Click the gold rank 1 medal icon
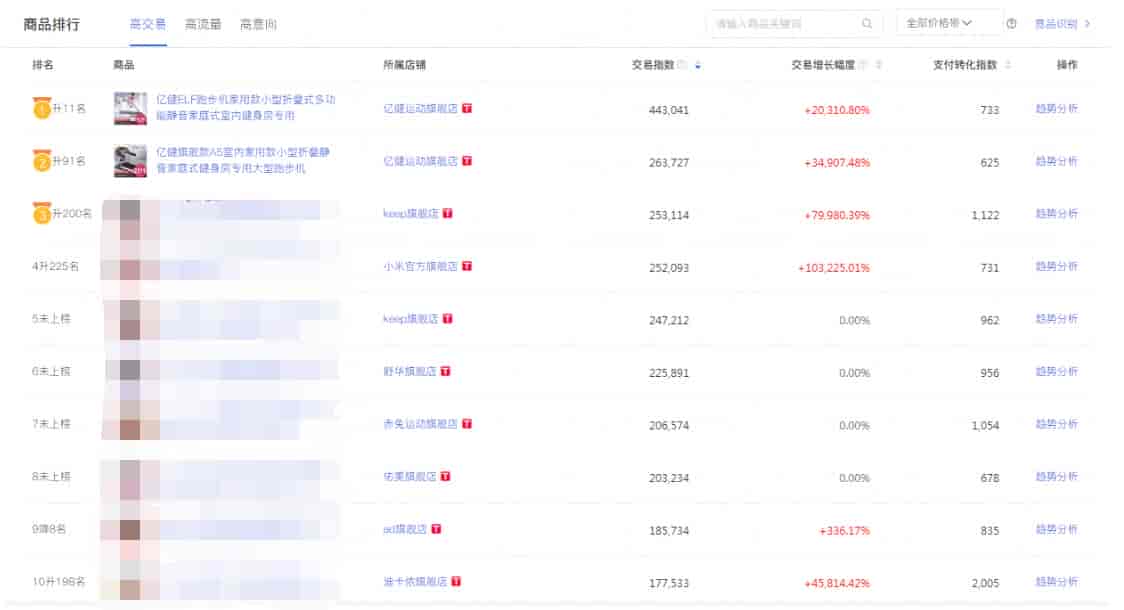This screenshot has height=610, width=1124. click(41, 108)
